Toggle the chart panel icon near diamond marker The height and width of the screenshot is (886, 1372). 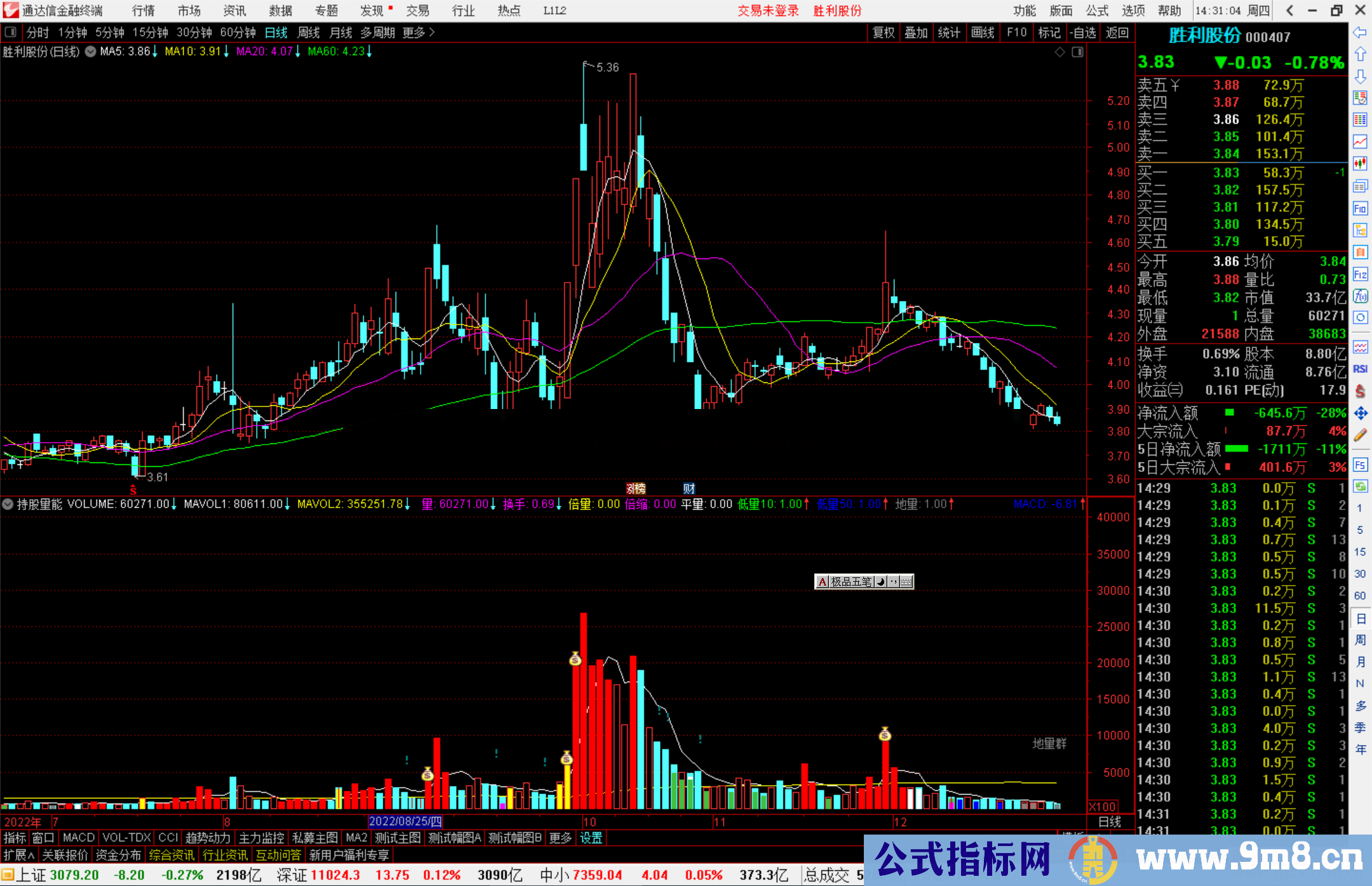(x=1078, y=52)
